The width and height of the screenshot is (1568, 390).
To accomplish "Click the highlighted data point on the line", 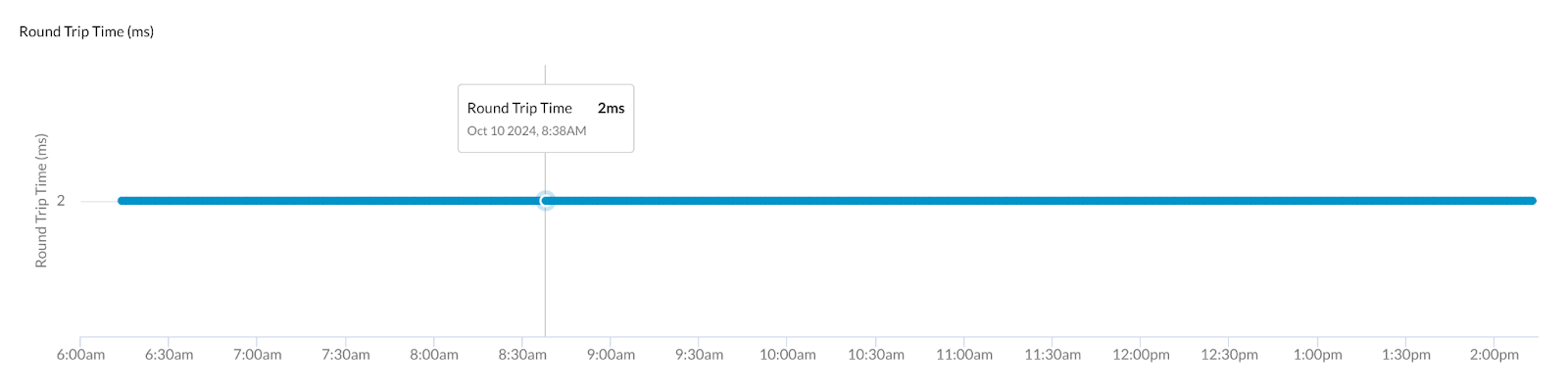I will (x=546, y=201).
